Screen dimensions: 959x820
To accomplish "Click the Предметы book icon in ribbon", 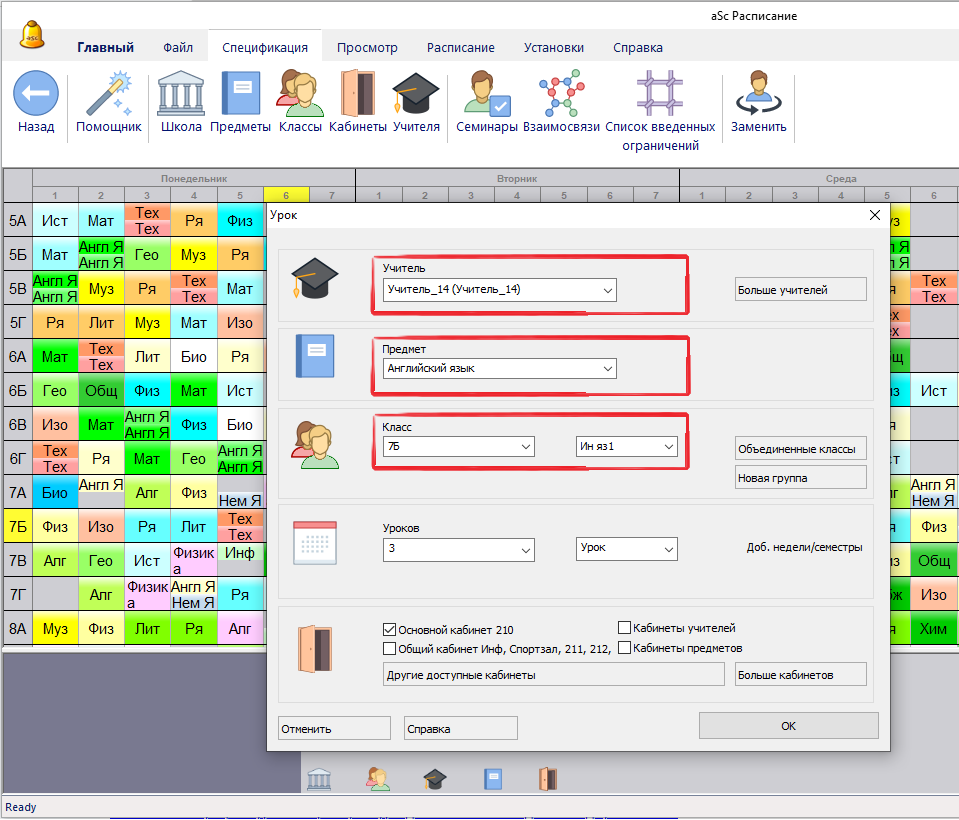I will (240, 94).
